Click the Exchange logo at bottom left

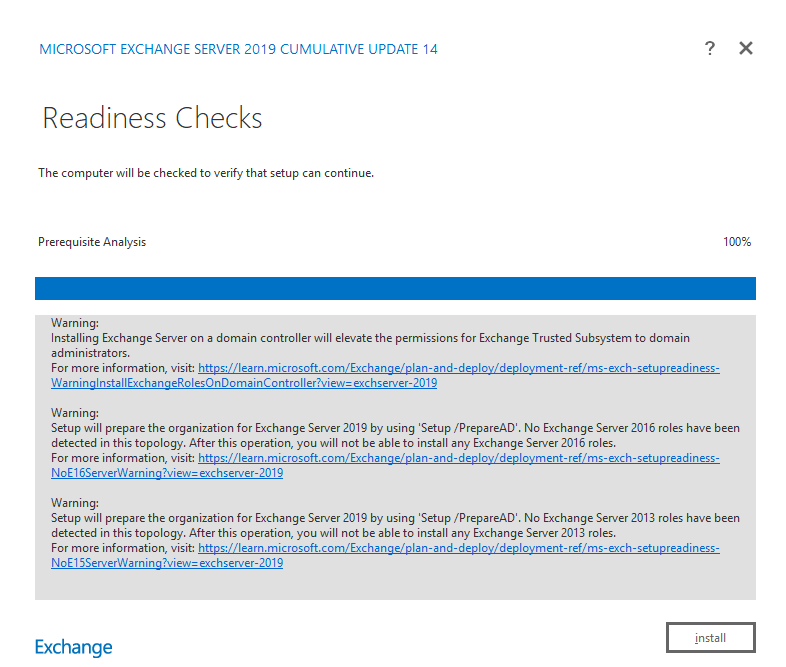pyautogui.click(x=74, y=647)
